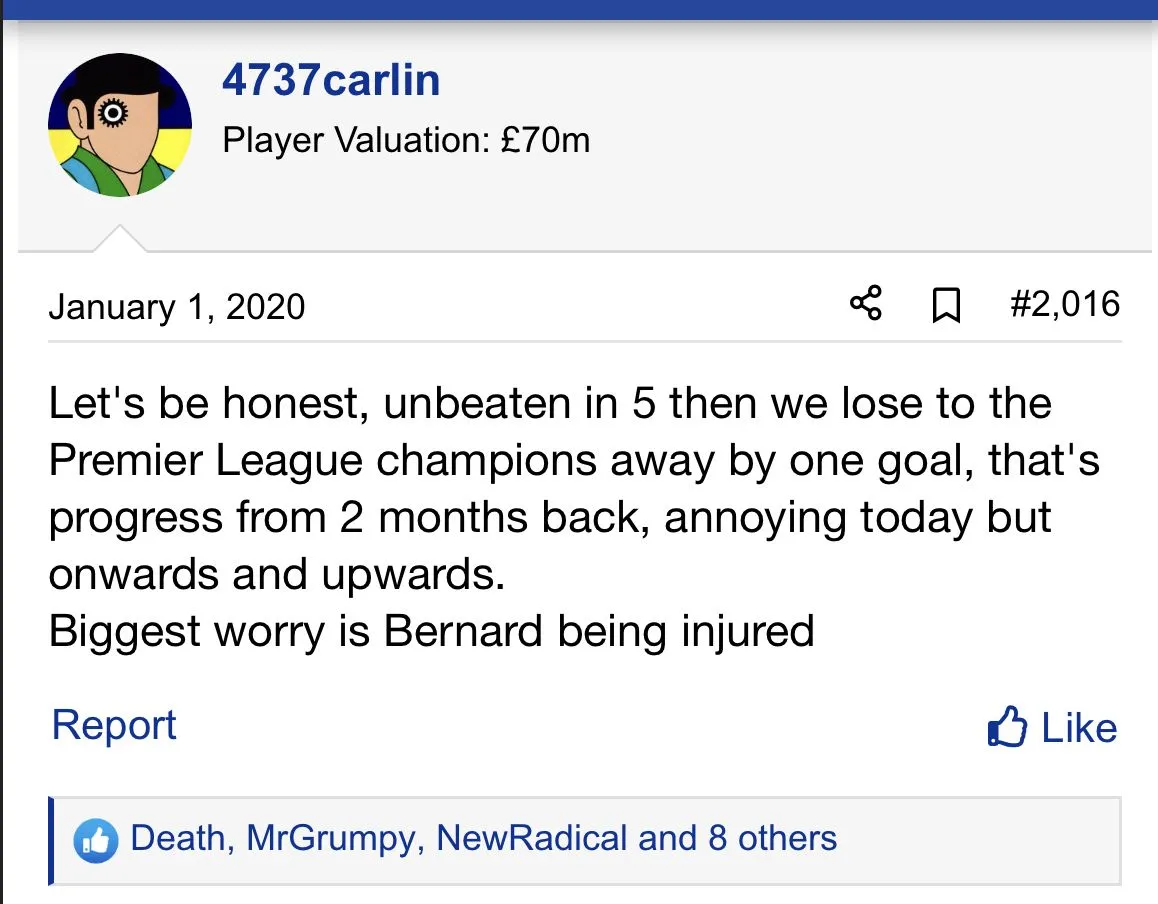Click empty space in the likes summary bar
The width and height of the screenshot is (1158, 904).
980,840
